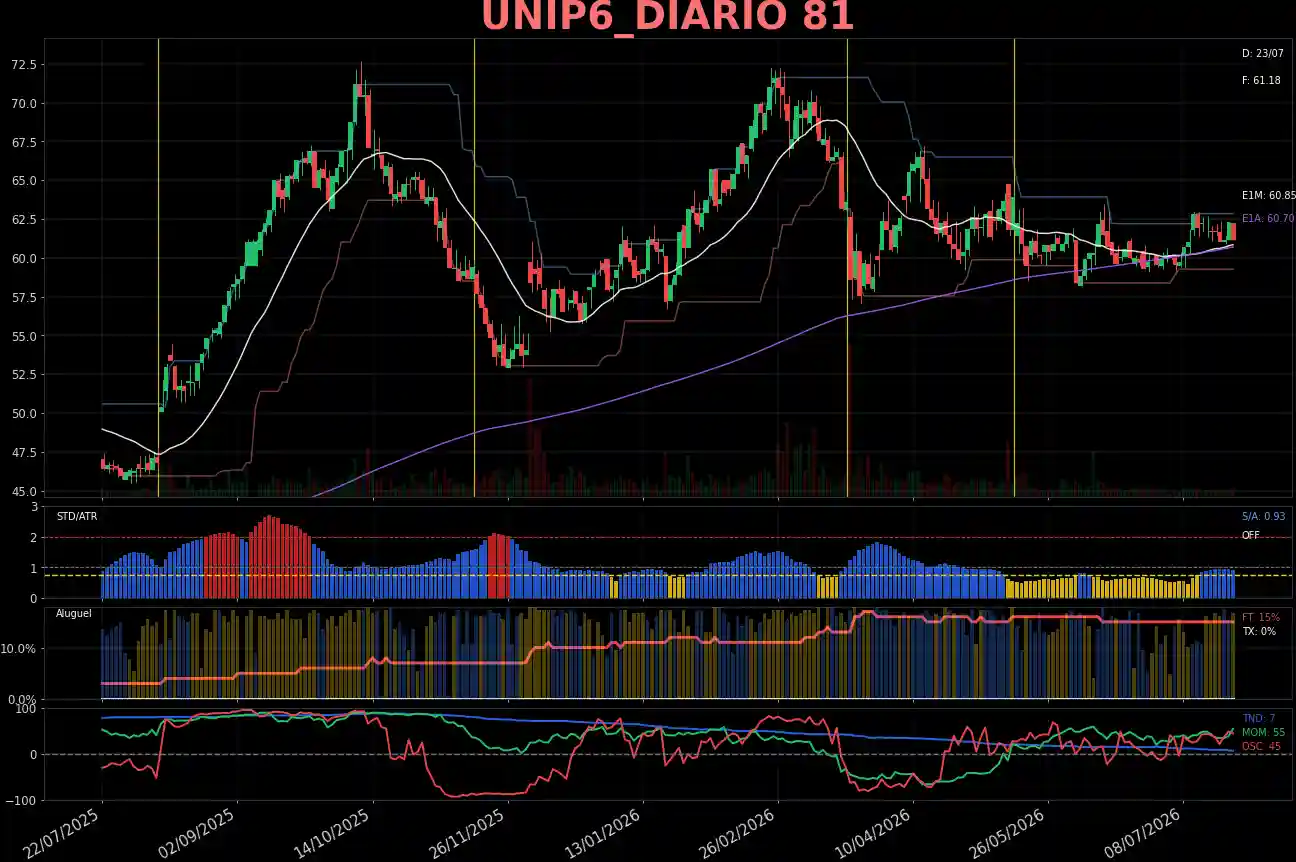This screenshot has width=1296, height=862.
Task: Click the FT: 15% value
Action: pyautogui.click(x=1260, y=617)
